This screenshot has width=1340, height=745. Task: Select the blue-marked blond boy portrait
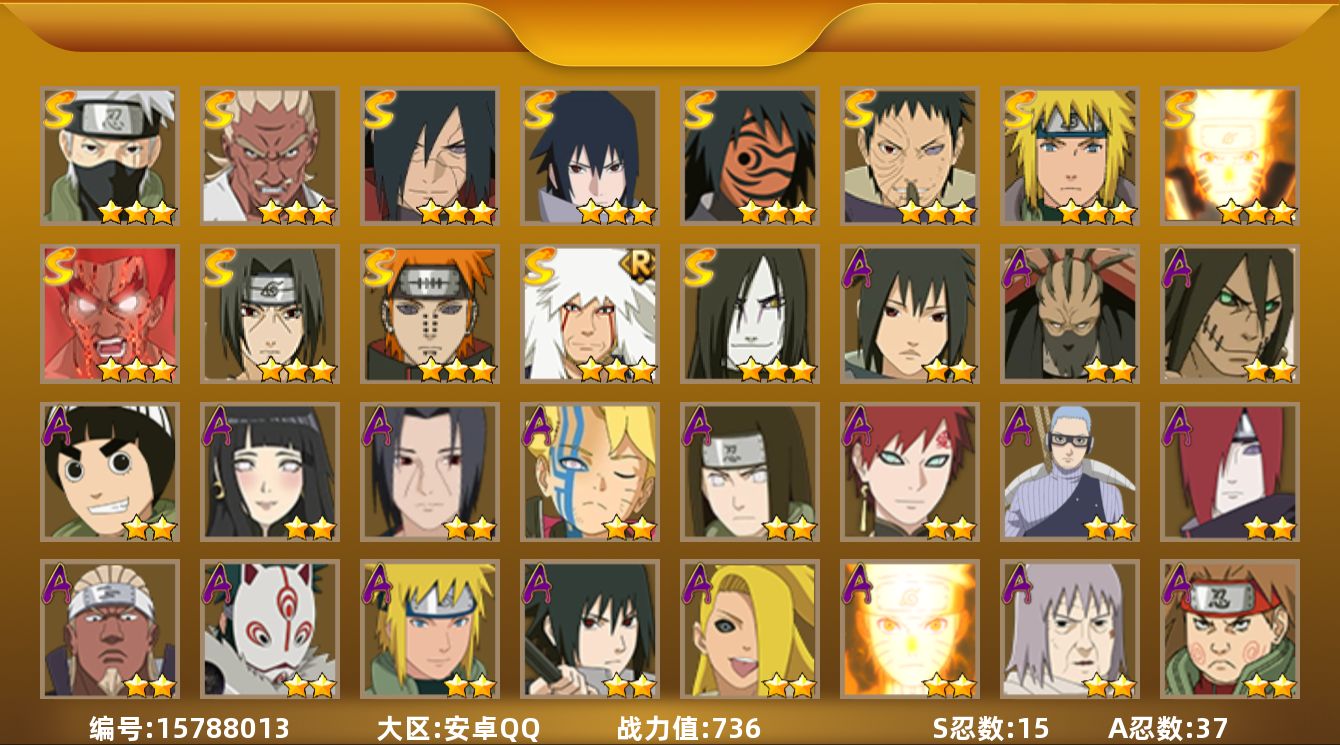[x=590, y=472]
